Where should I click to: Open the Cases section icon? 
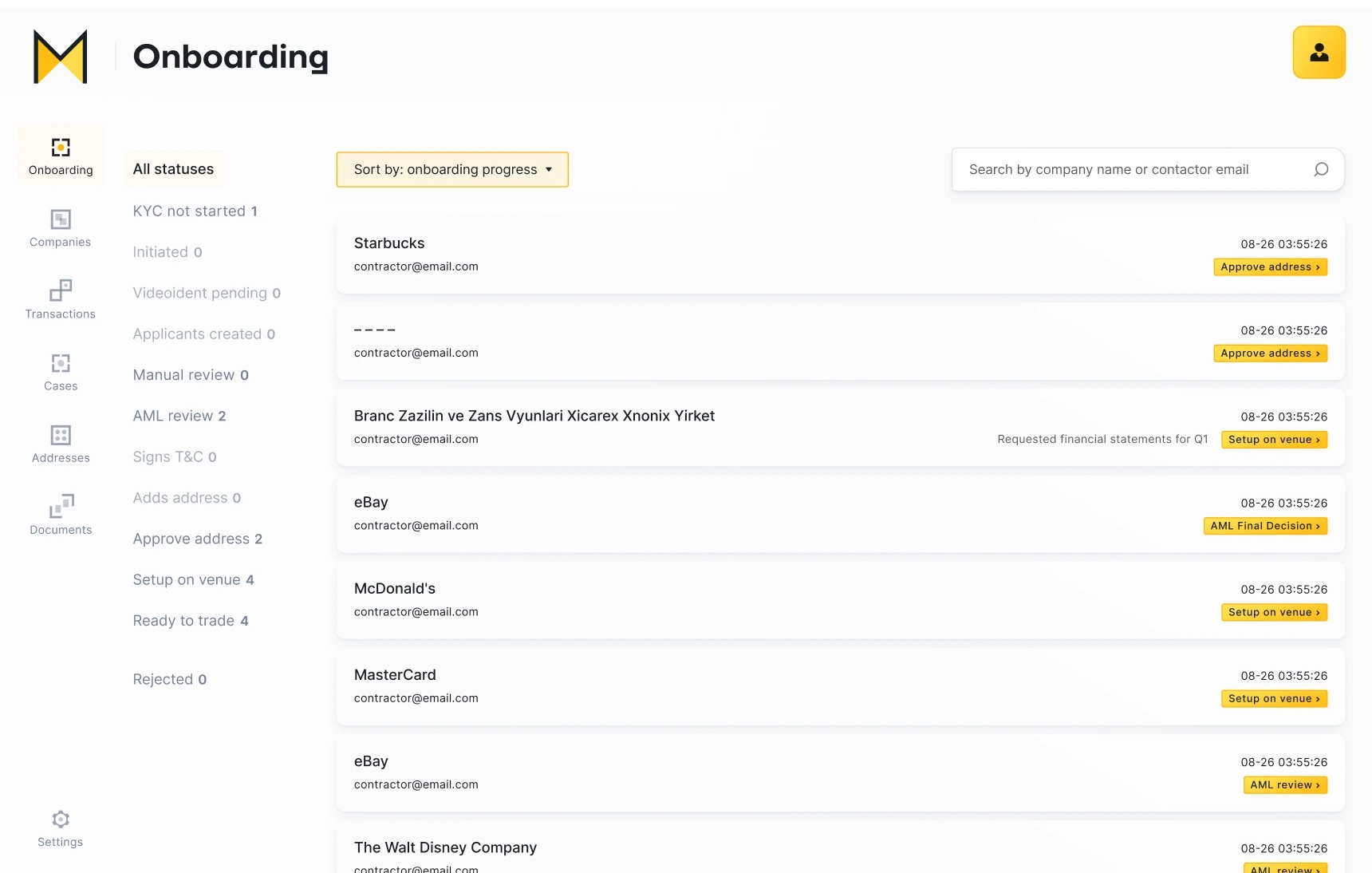pyautogui.click(x=61, y=364)
